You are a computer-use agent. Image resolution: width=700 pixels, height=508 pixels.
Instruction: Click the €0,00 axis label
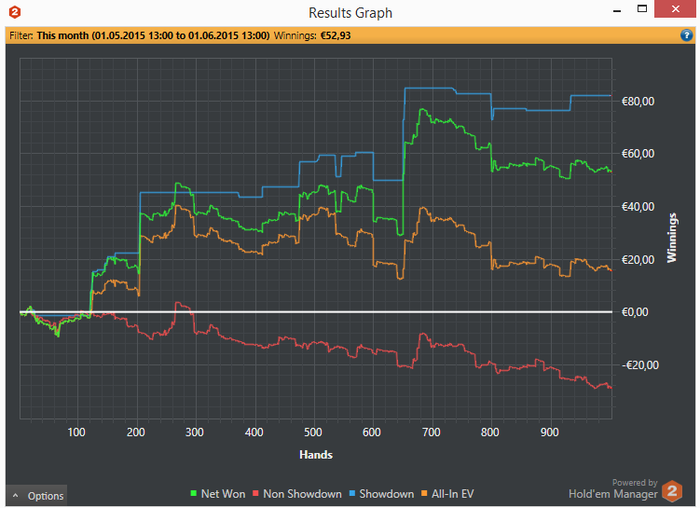(x=635, y=312)
